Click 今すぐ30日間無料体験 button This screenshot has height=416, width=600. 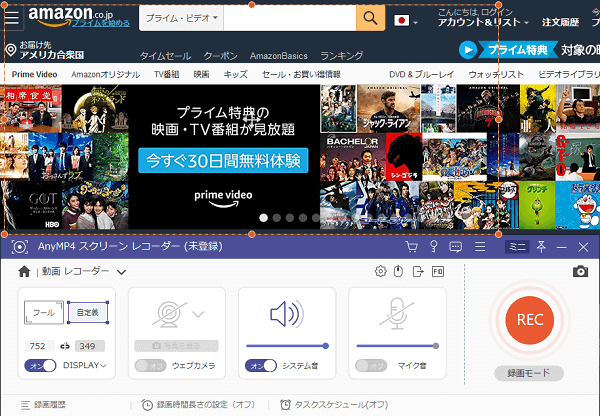[x=223, y=161]
